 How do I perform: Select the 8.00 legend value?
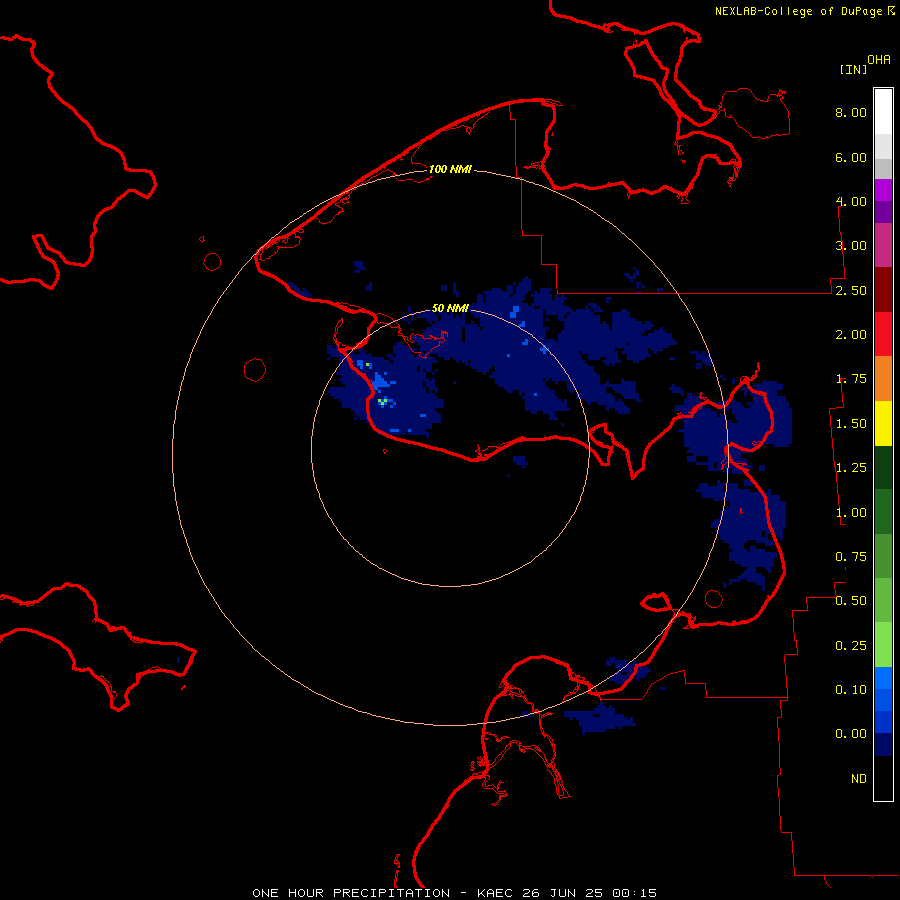(x=851, y=112)
